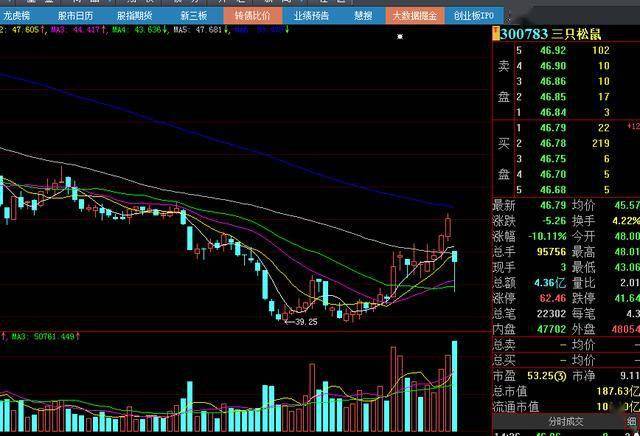Click the orange 转债比价 button
Image resolution: width=640 pixels, height=436 pixels.
coord(253,16)
